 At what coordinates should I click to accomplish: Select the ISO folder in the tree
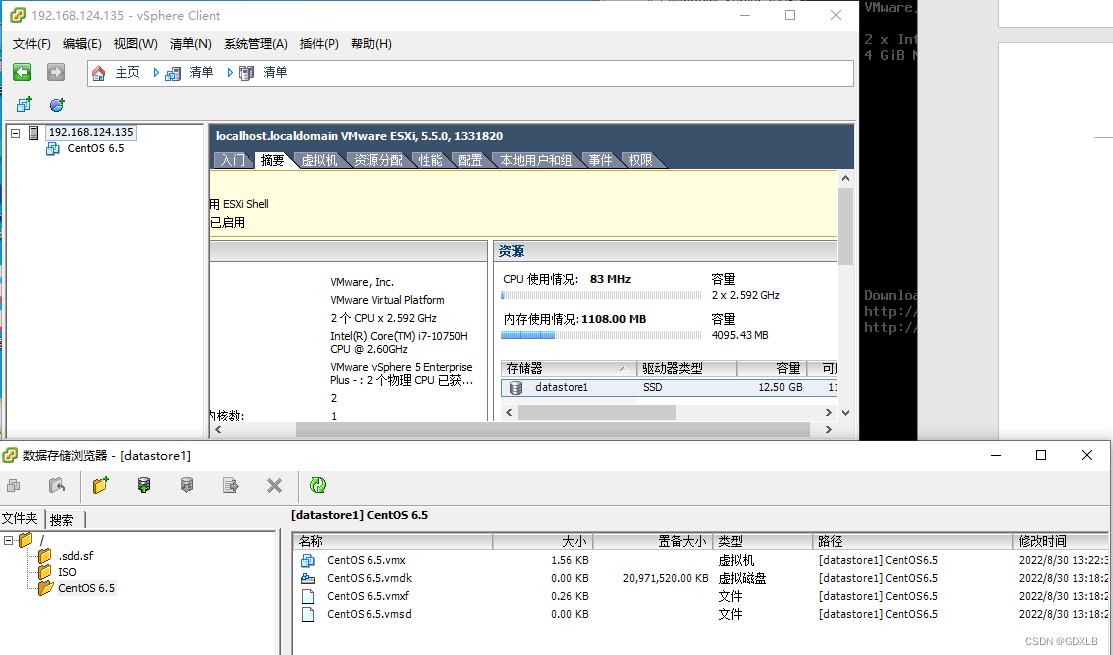(67, 572)
